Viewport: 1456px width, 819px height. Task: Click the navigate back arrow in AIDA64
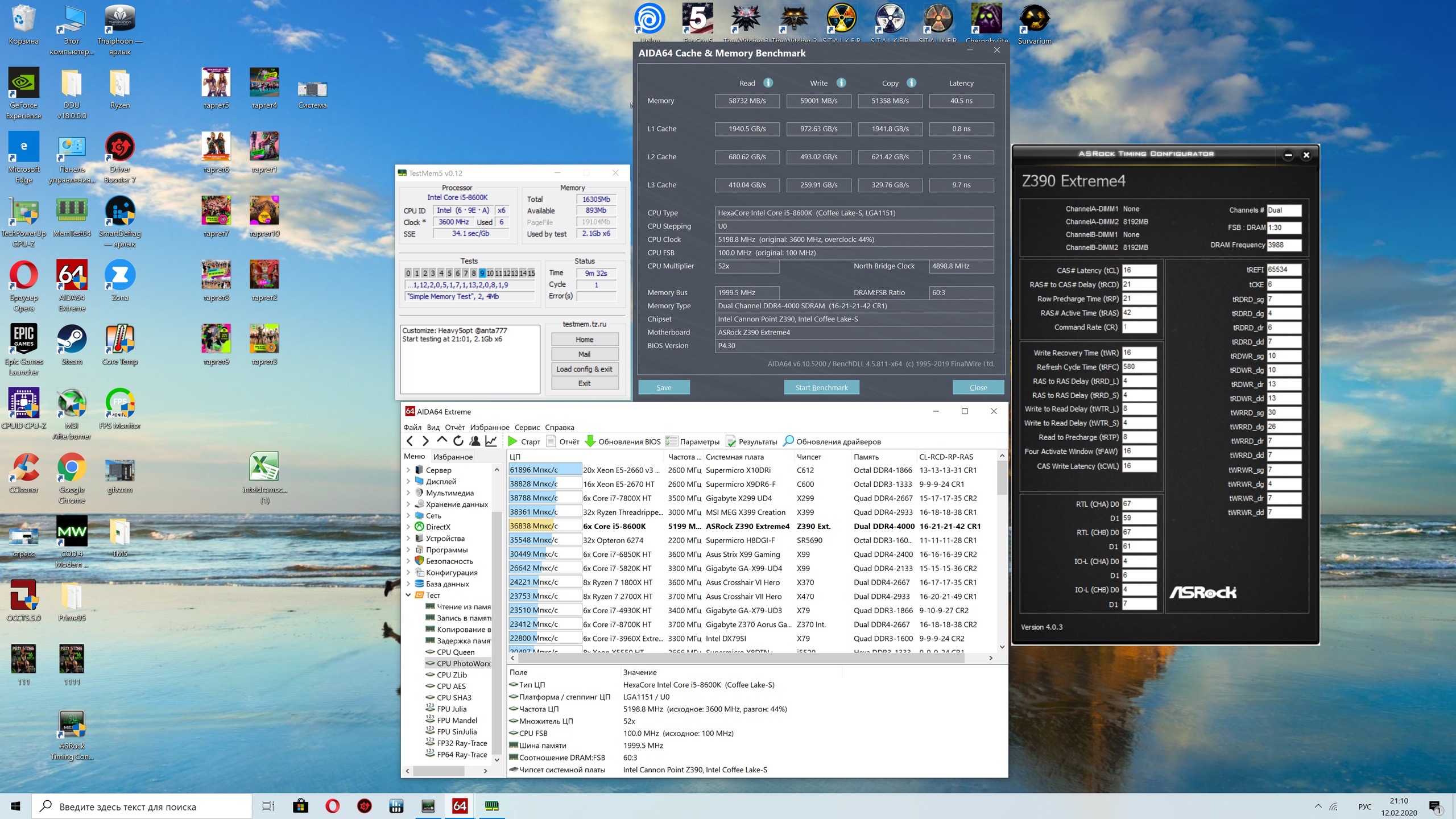point(409,441)
